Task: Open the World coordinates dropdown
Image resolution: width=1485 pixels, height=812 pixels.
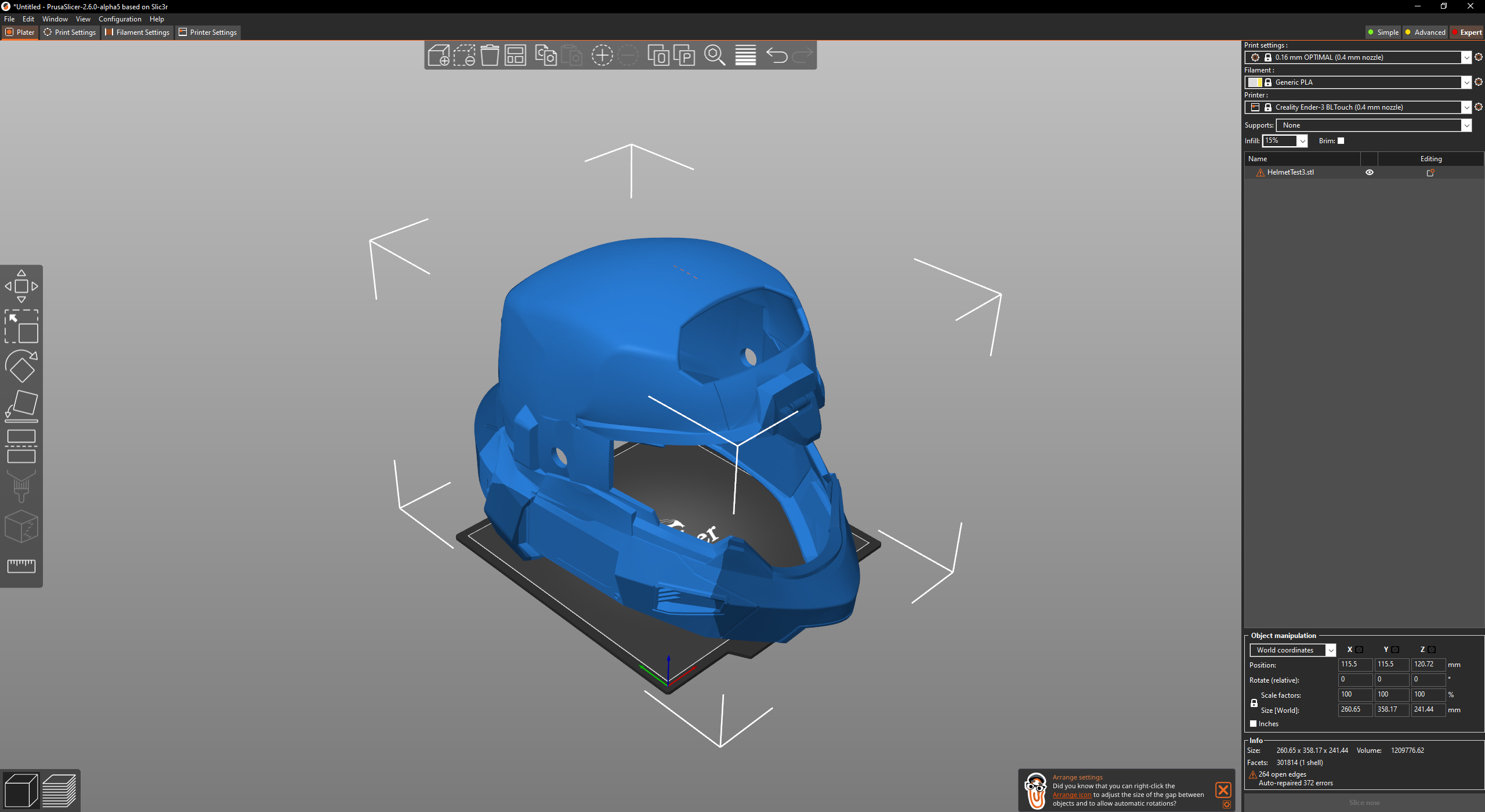Action: click(x=1331, y=650)
